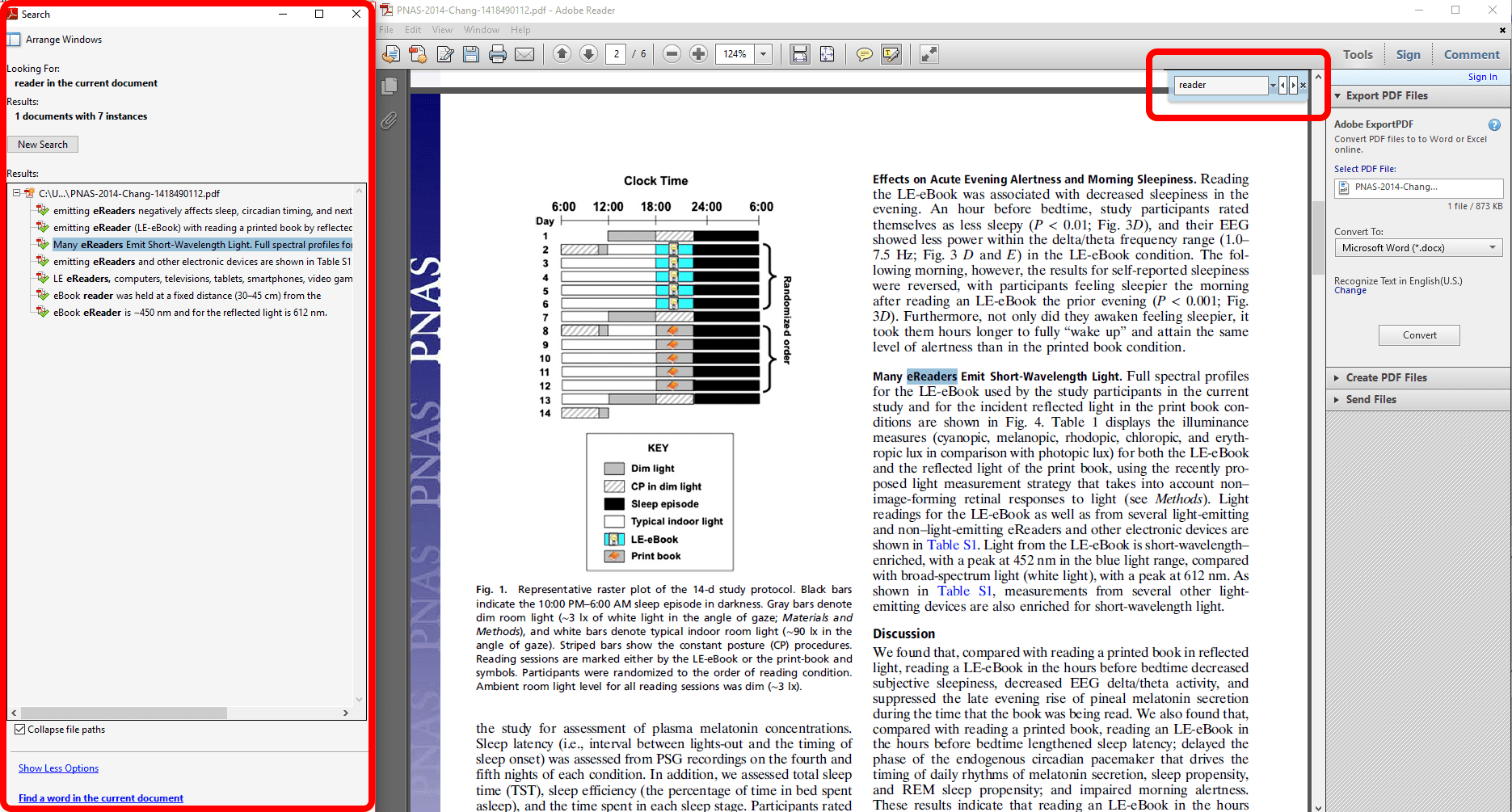The width and height of the screenshot is (1512, 812).
Task: Select result 'emitting eReader (LE-eBook) with reading'
Action: [203, 228]
